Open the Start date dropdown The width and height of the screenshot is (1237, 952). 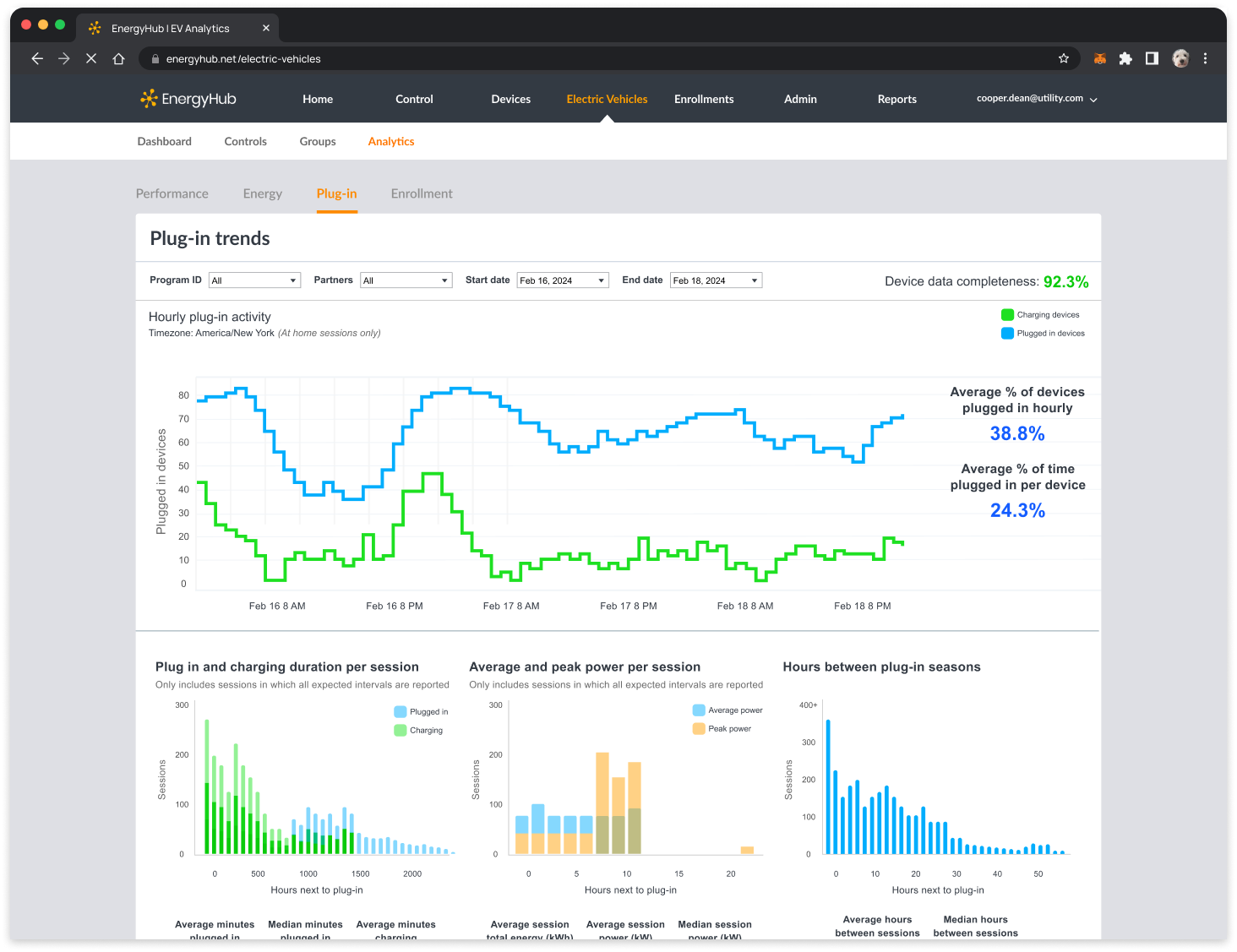coord(563,280)
